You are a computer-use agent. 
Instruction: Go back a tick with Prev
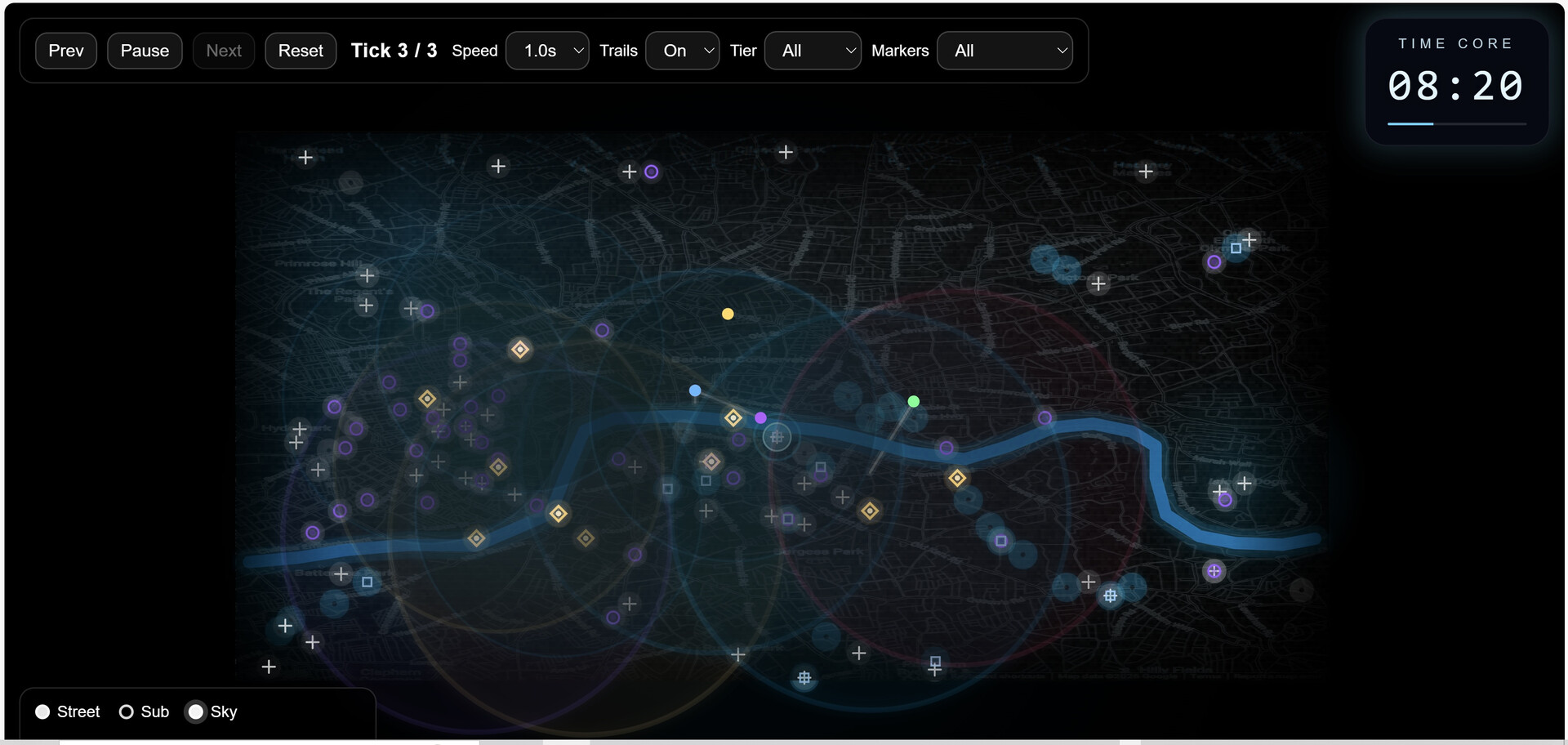pyautogui.click(x=65, y=50)
